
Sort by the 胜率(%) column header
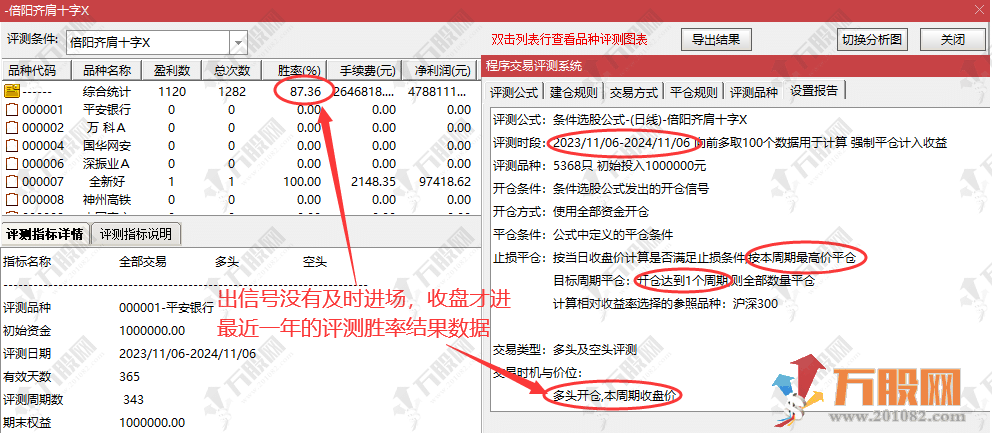(x=298, y=71)
